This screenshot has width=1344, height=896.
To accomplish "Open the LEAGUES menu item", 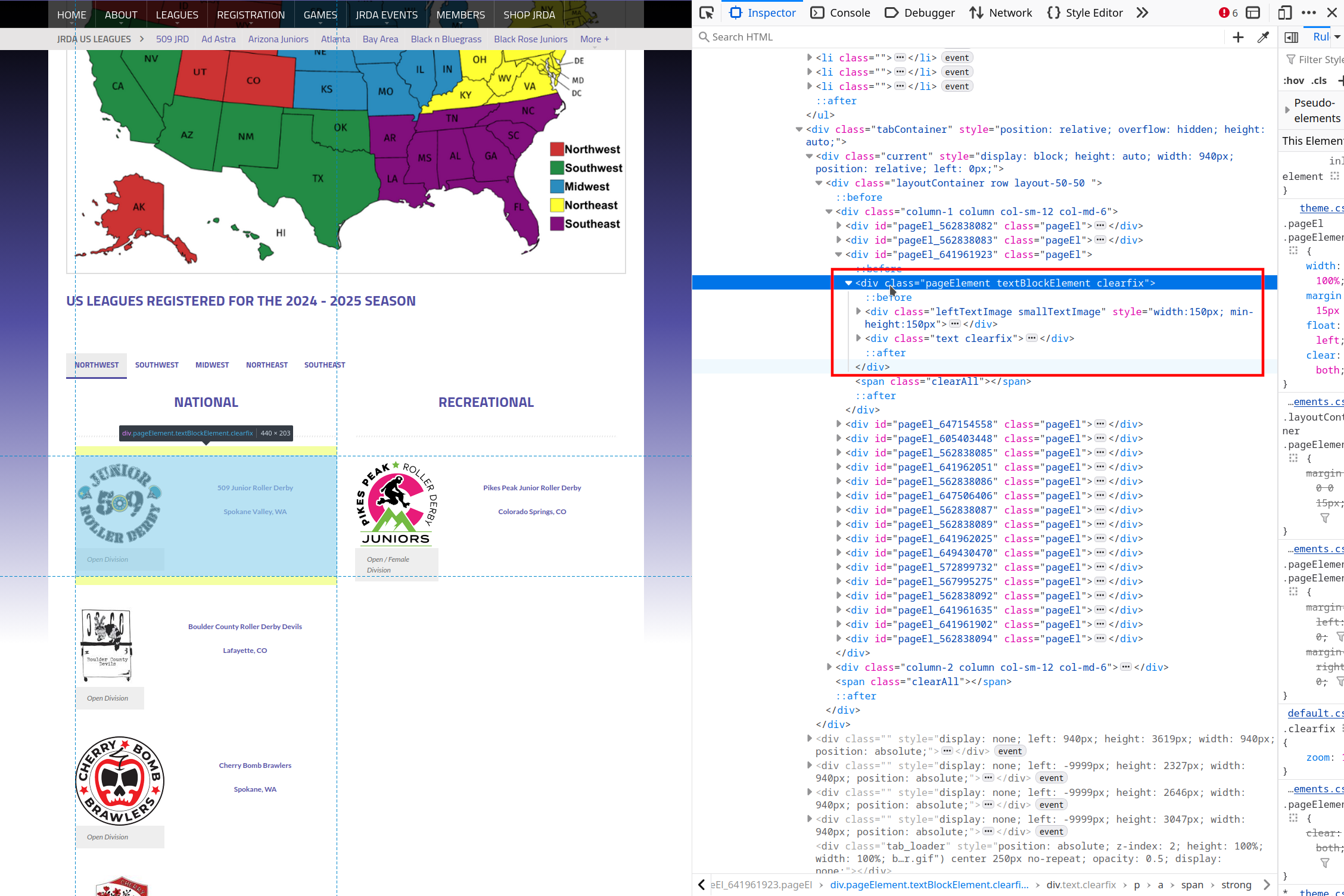I will (177, 15).
